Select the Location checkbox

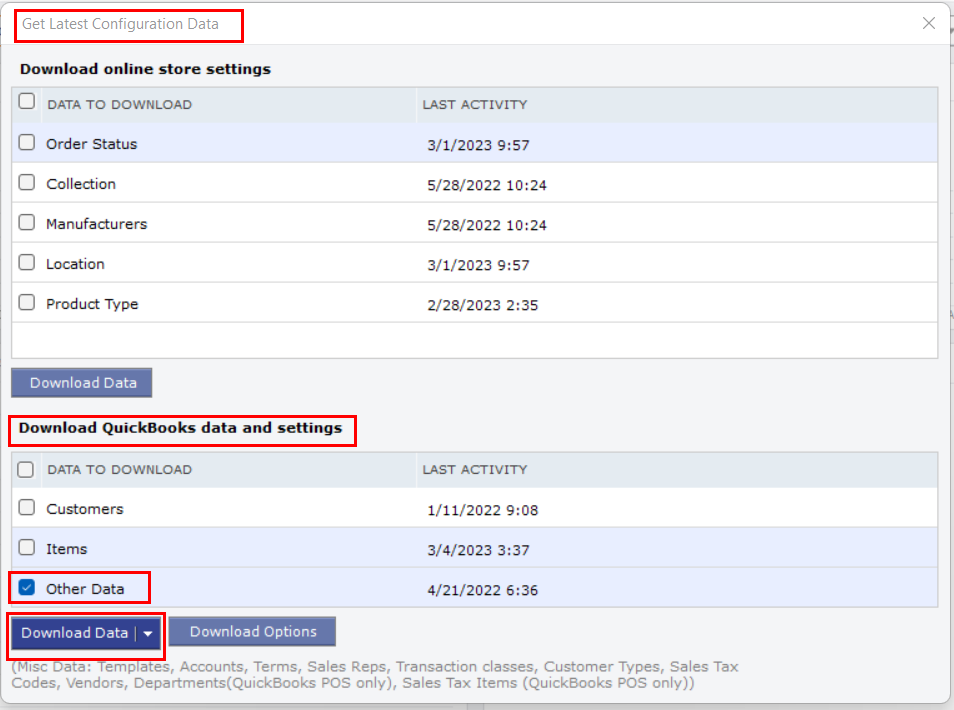coord(27,263)
